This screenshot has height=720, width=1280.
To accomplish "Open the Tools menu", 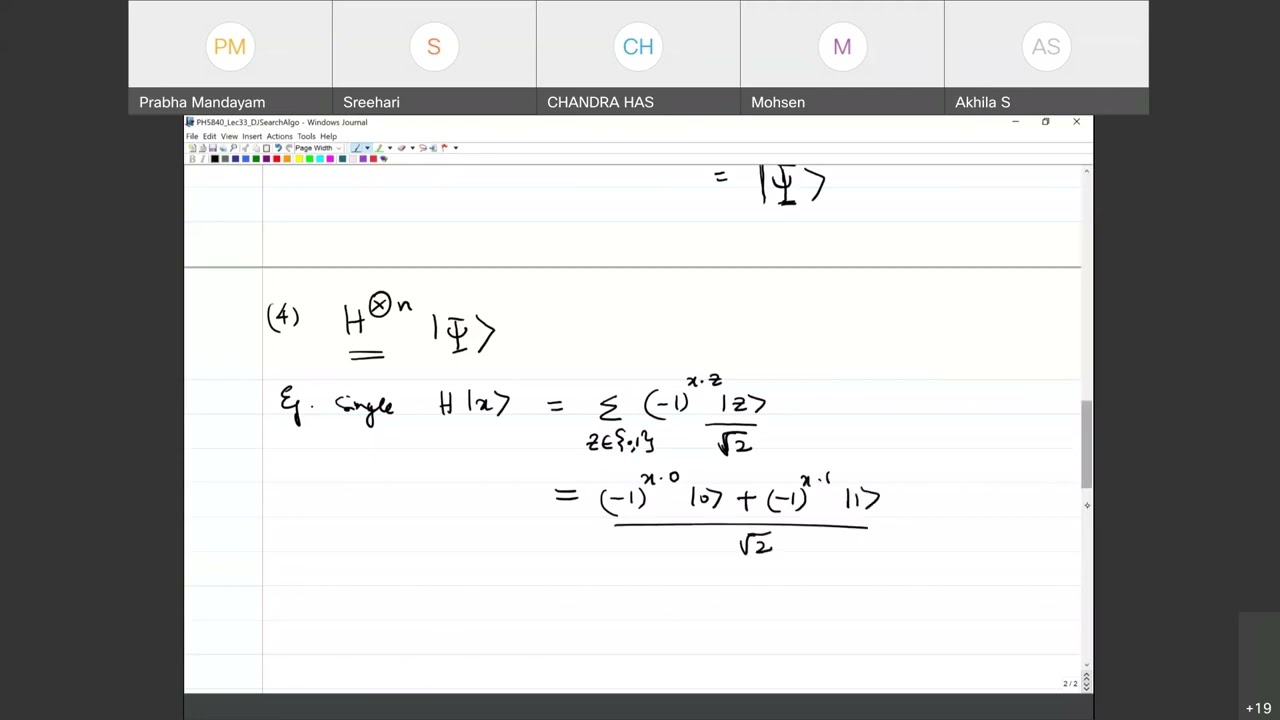I will point(306,136).
